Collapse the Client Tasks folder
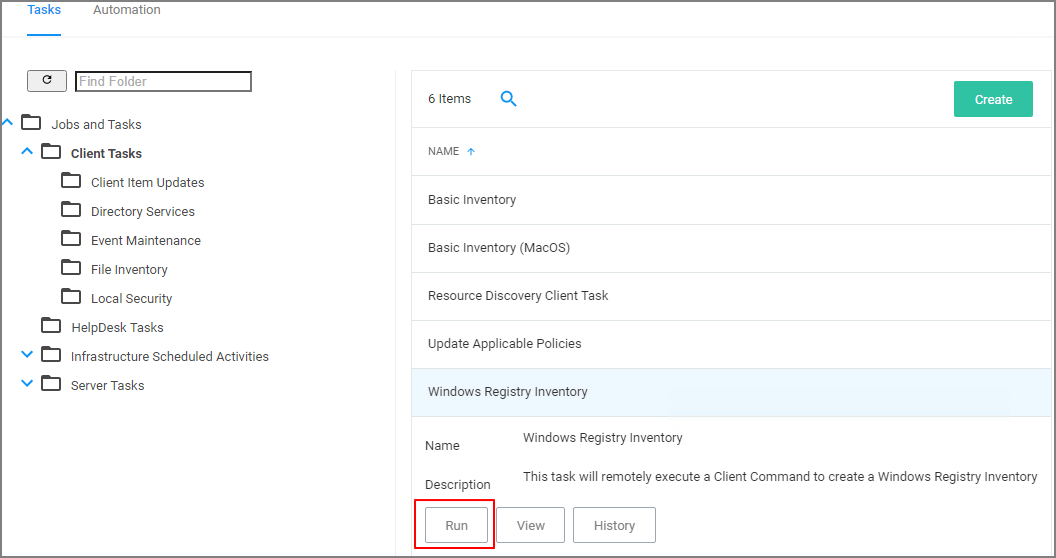 point(27,152)
